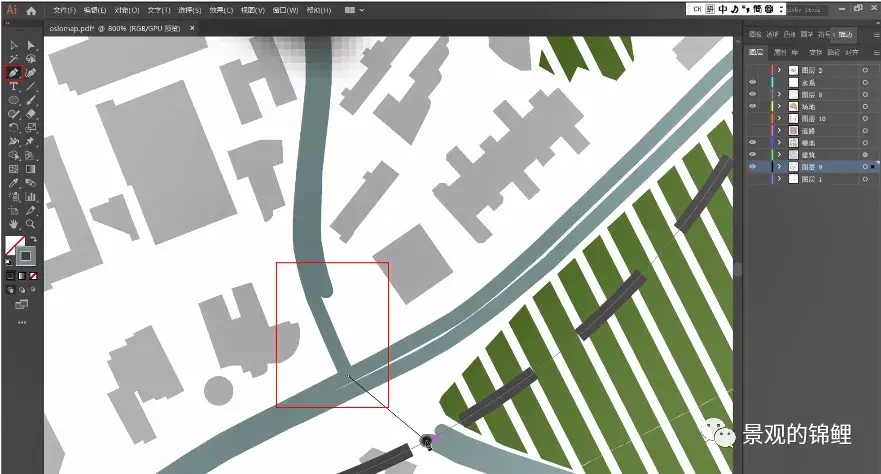Set paint to None button
The height and width of the screenshot is (474, 881).
point(33,276)
